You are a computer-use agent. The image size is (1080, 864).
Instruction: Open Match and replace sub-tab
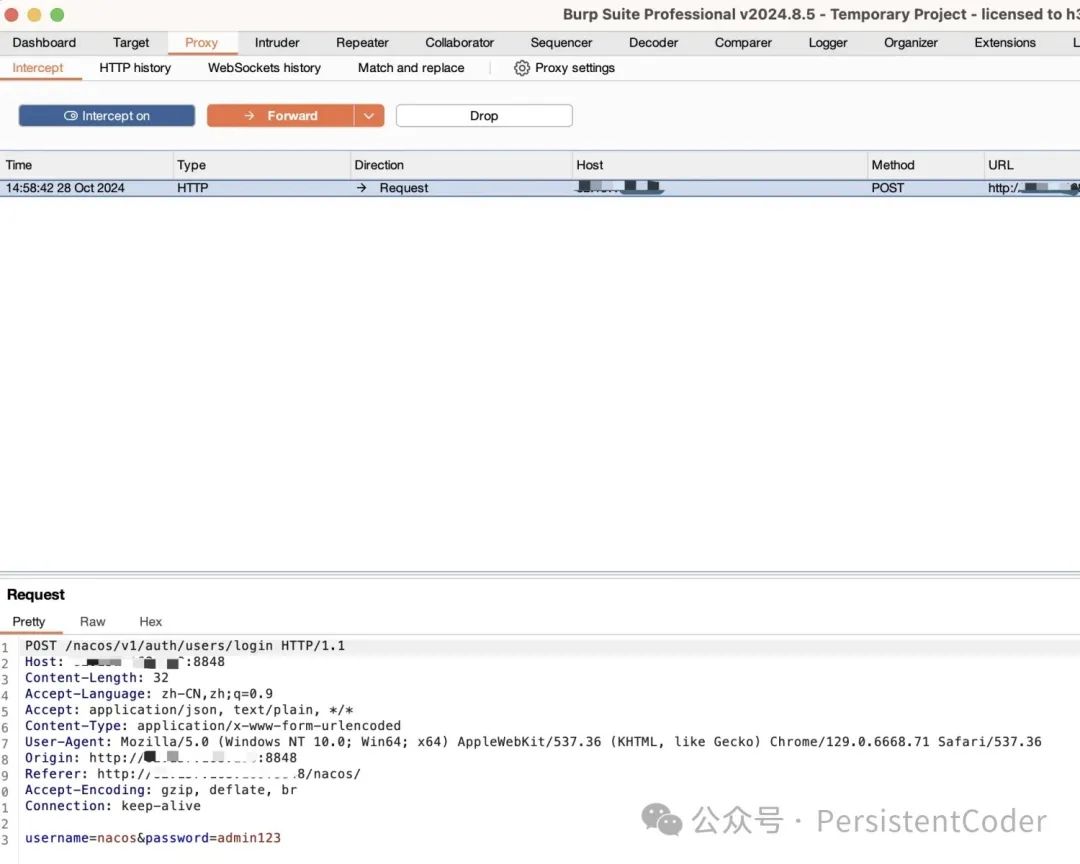click(411, 68)
